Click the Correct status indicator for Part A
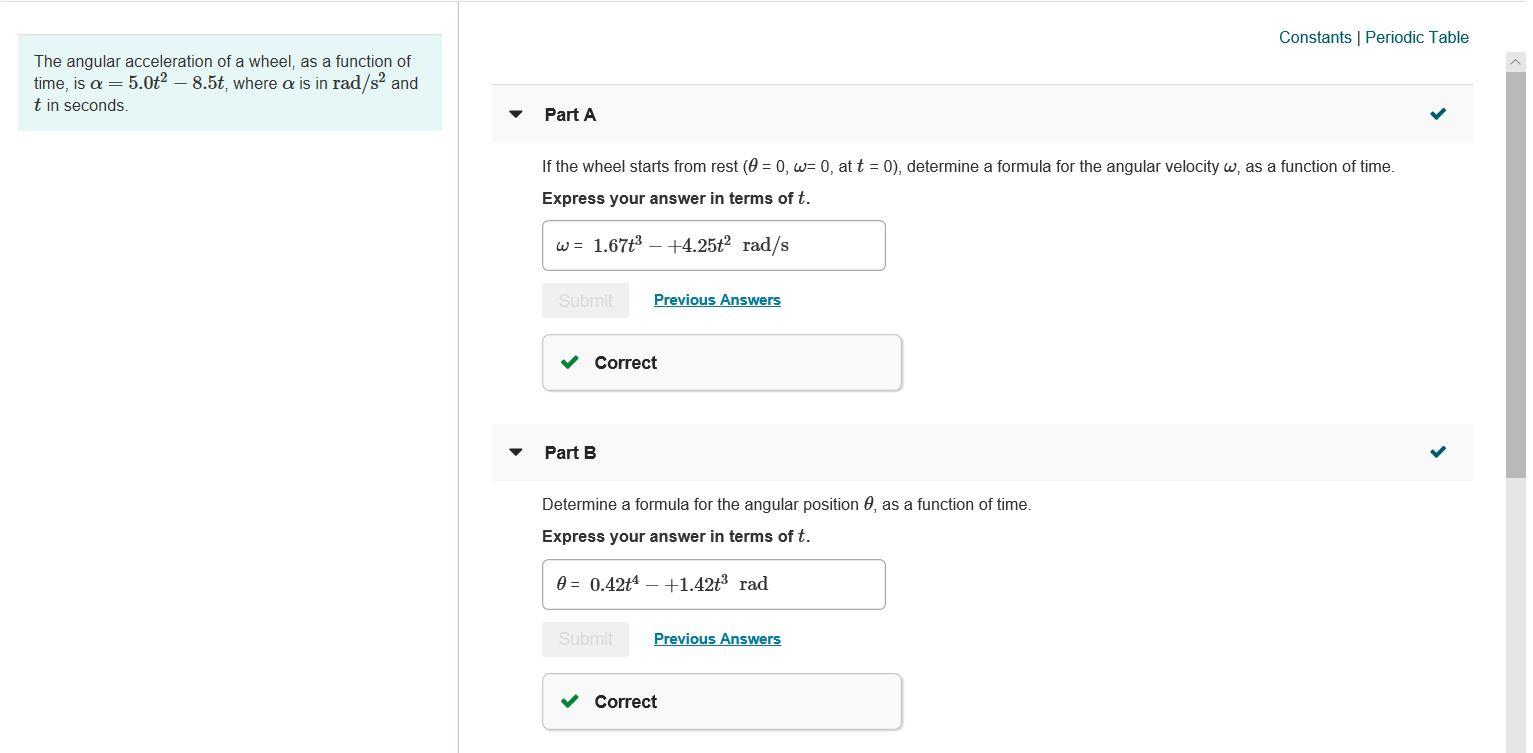 [x=721, y=362]
